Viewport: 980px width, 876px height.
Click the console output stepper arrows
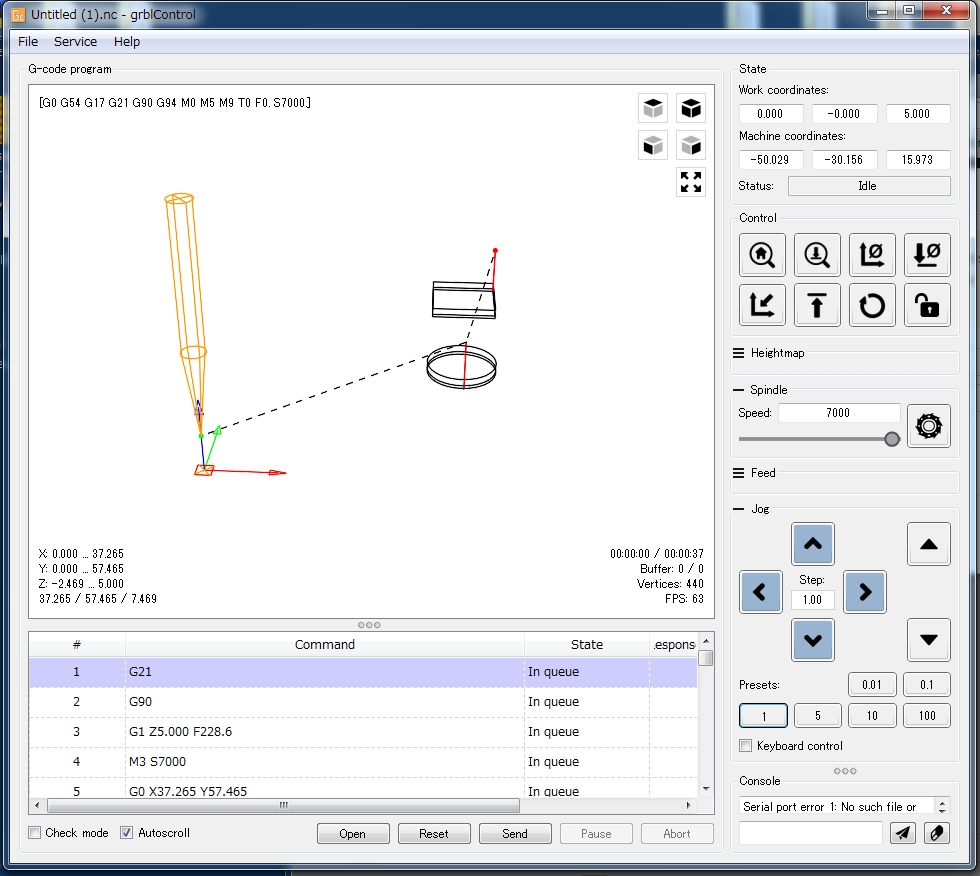942,806
